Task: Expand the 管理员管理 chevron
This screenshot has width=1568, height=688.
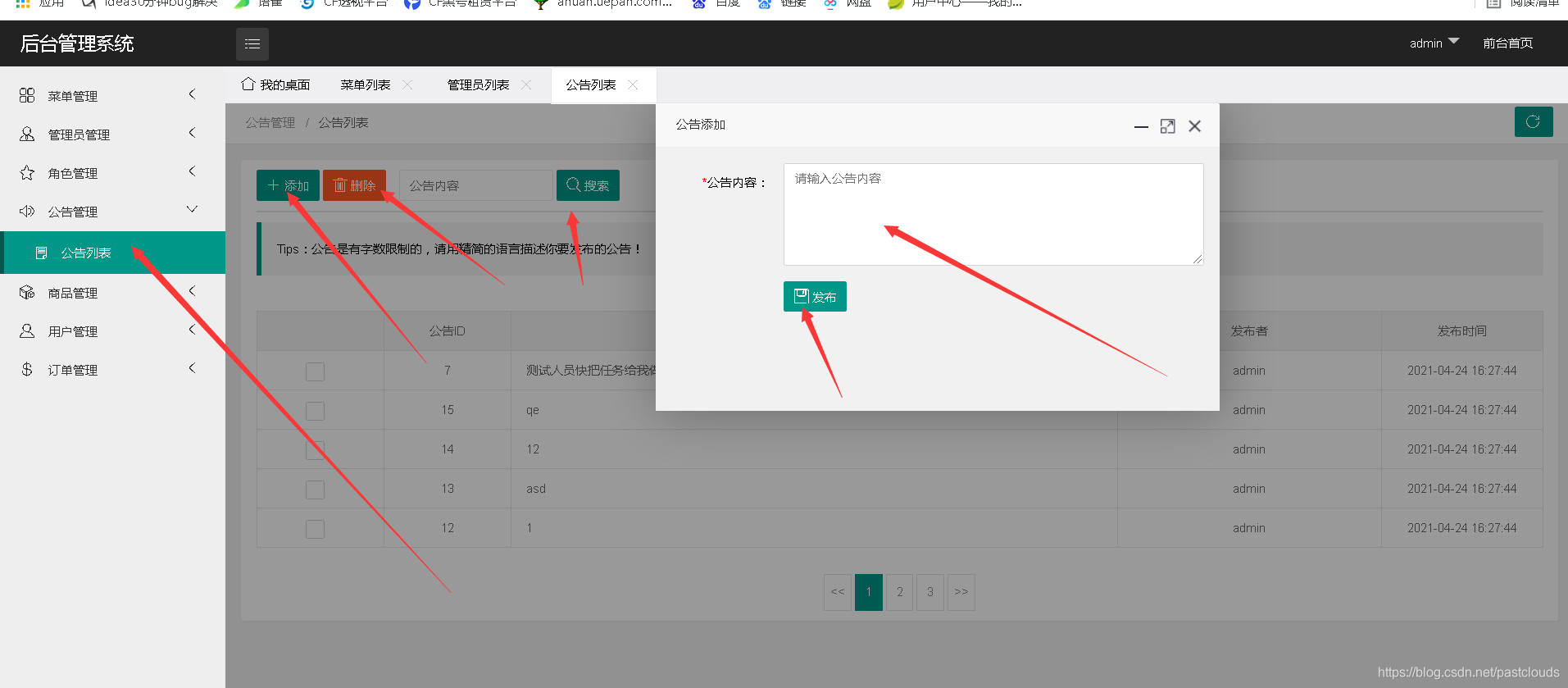Action: [192, 133]
